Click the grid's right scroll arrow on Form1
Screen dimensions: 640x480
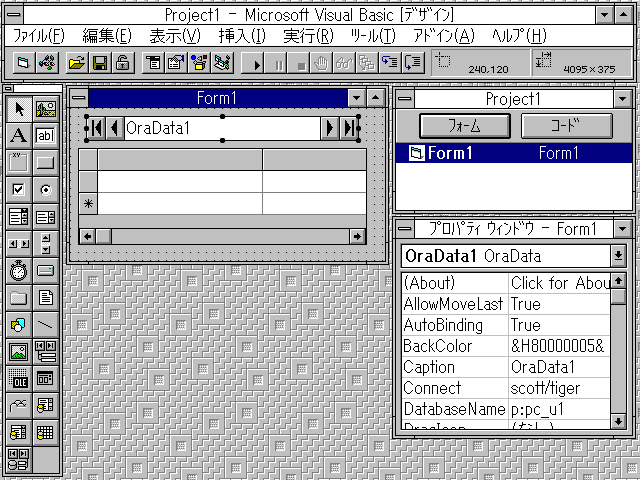(x=357, y=236)
